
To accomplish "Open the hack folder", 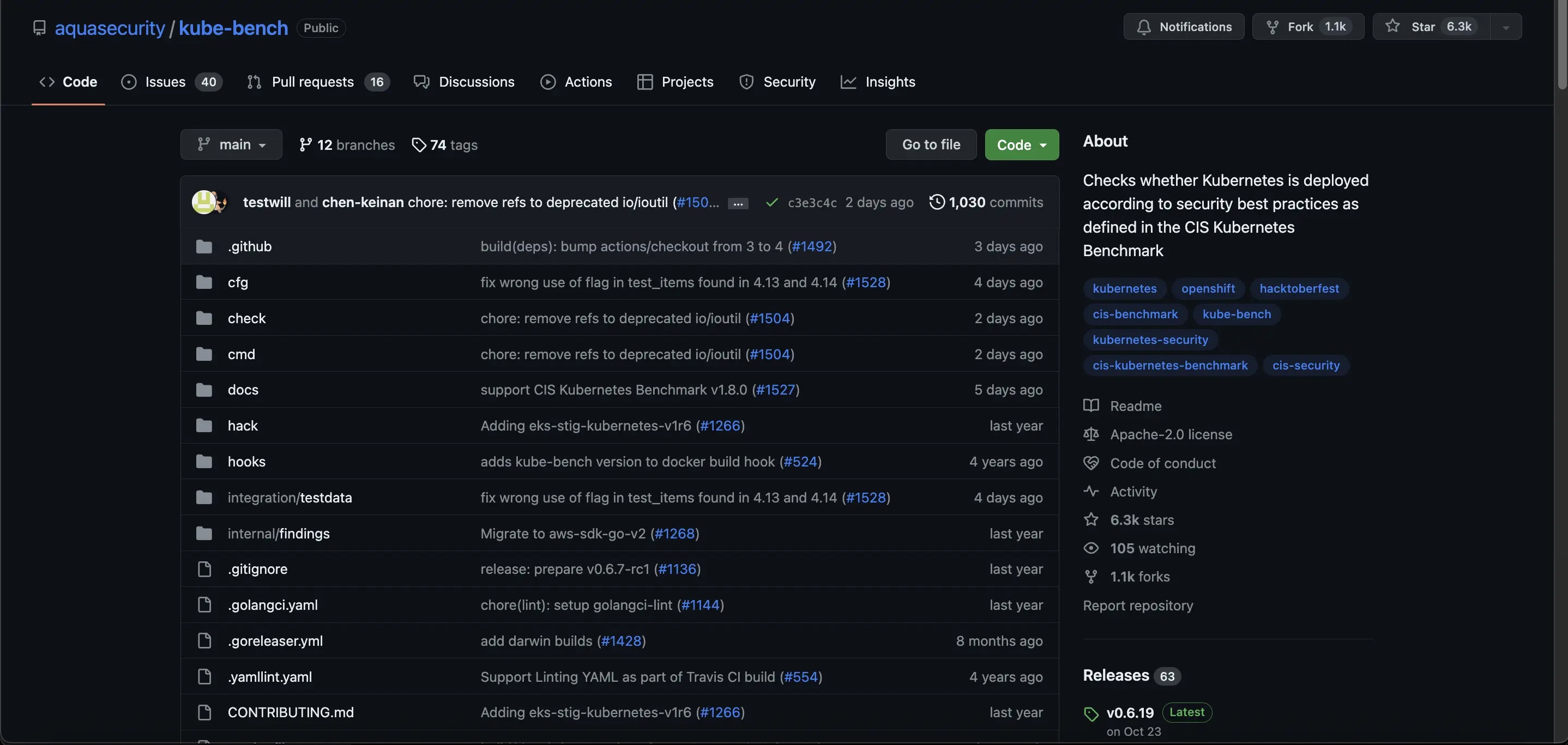I will [x=242, y=426].
